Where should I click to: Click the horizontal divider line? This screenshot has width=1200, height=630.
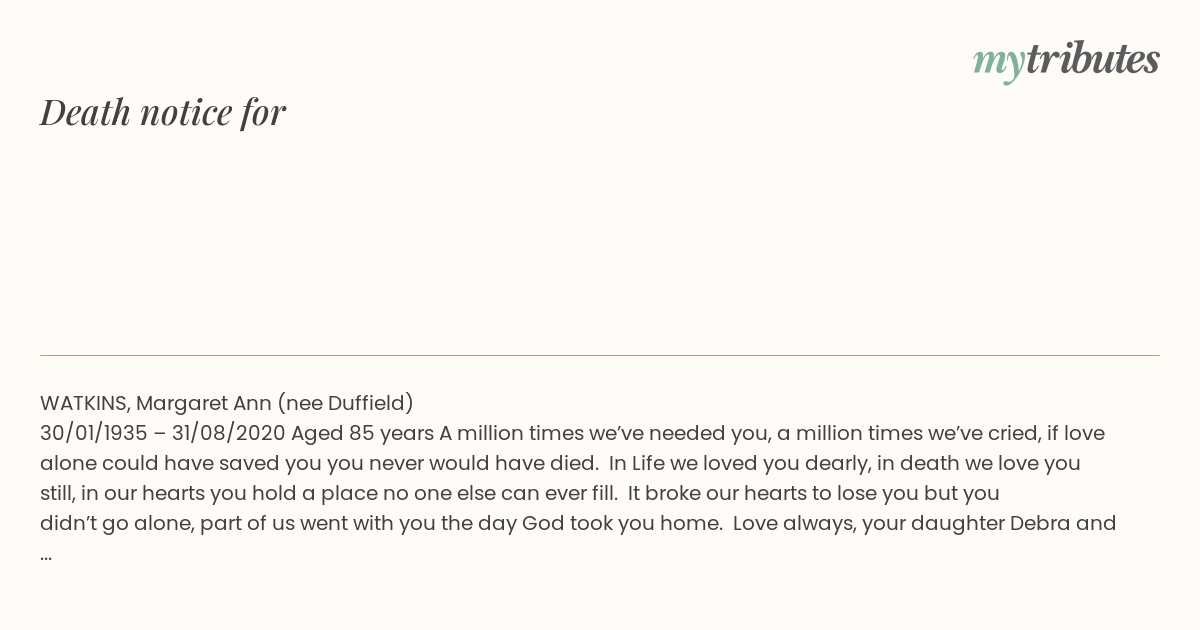[600, 355]
